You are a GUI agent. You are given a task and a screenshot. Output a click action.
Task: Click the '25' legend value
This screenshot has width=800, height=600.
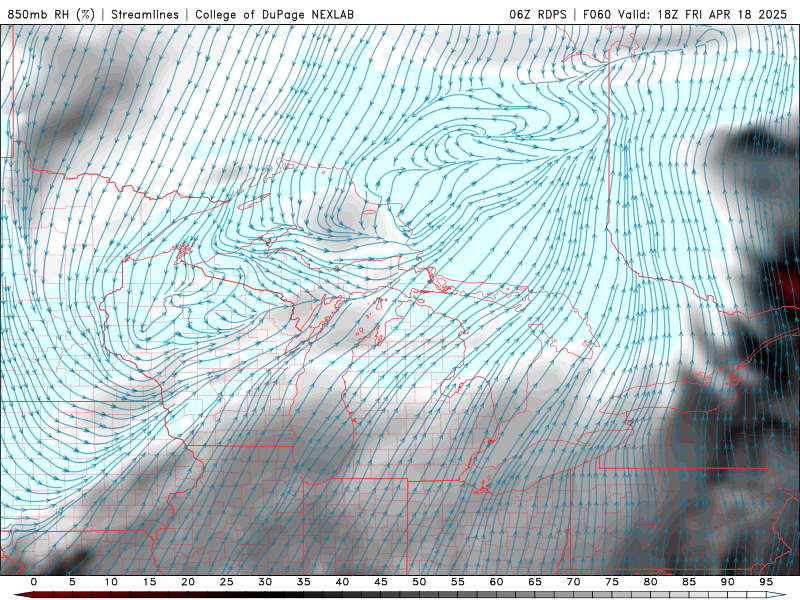point(227,582)
